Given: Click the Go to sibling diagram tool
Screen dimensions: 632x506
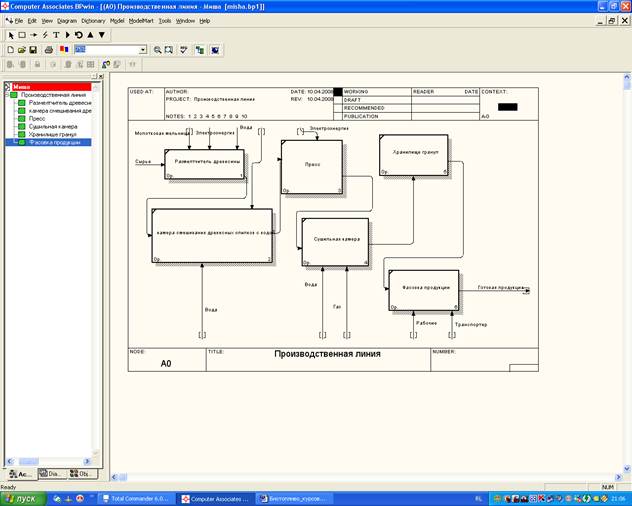Looking at the screenshot, I should coord(79,35).
